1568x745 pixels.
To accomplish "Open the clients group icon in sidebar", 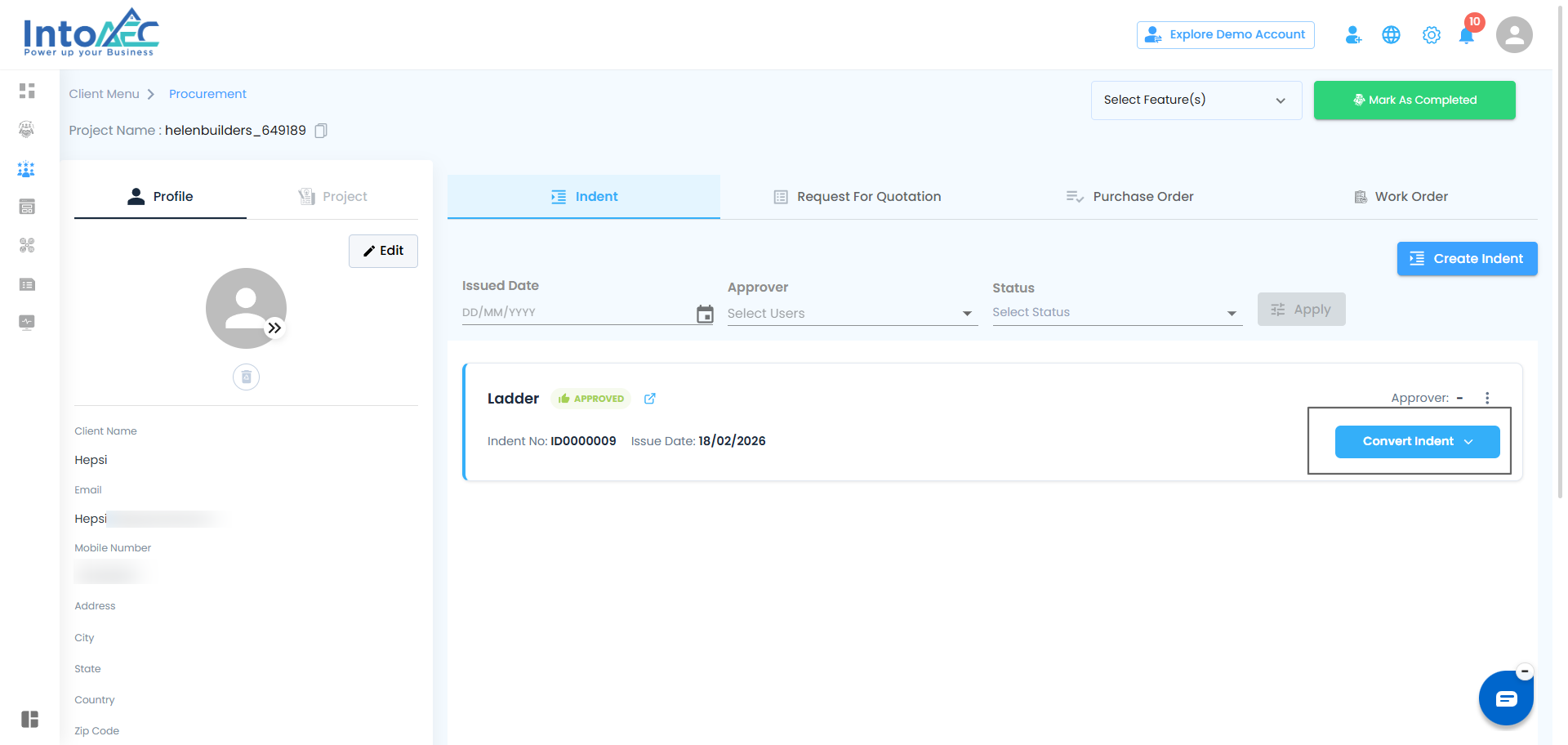I will point(27,169).
